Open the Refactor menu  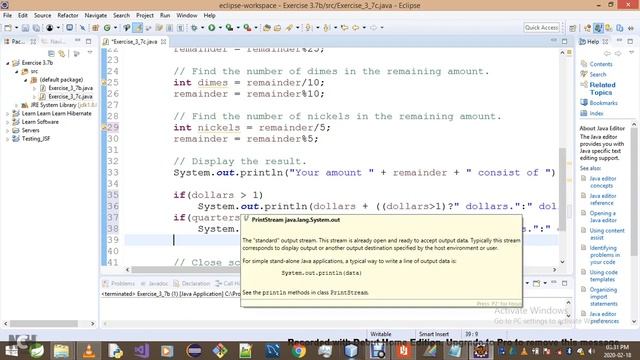(68, 16)
